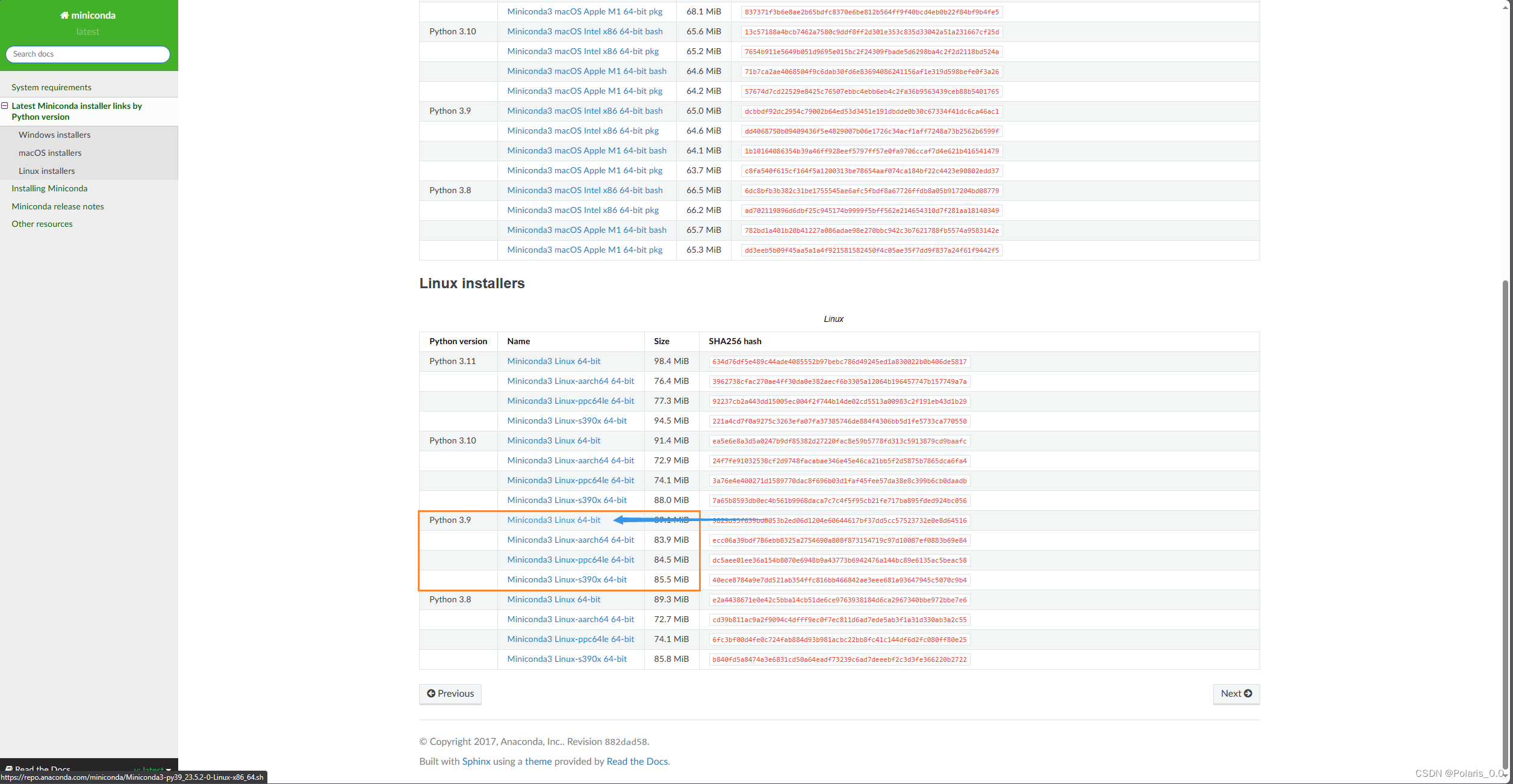Click SHA256 hash starting e2a4438671e0e42c
This screenshot has height=784, width=1513.
click(839, 600)
